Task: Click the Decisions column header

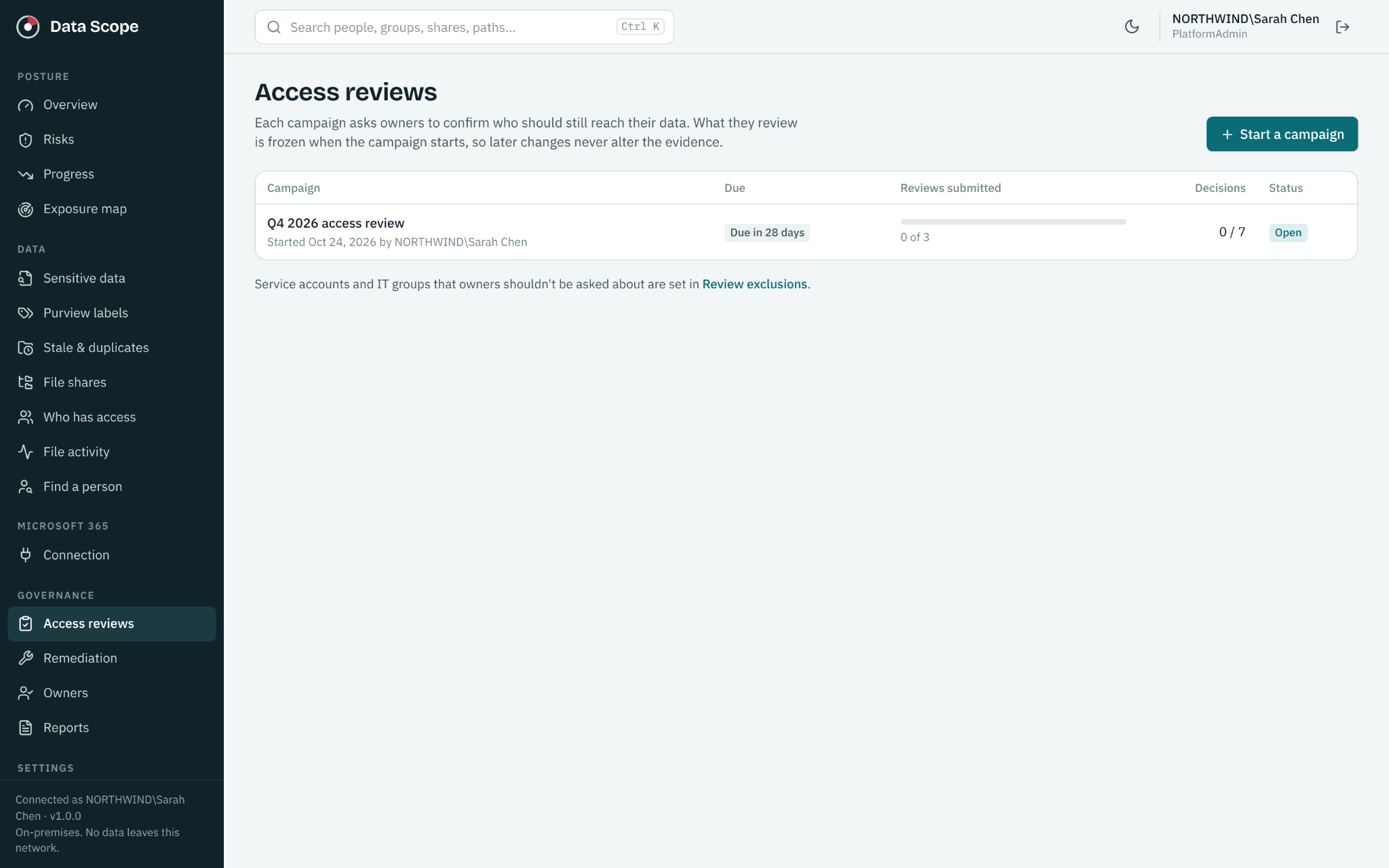Action: tap(1219, 188)
